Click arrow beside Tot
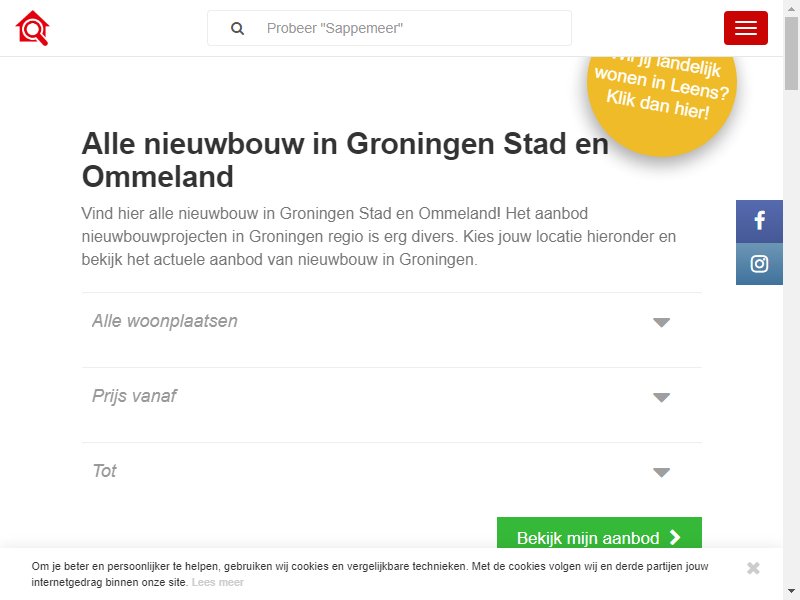The height and width of the screenshot is (600, 800). [661, 472]
